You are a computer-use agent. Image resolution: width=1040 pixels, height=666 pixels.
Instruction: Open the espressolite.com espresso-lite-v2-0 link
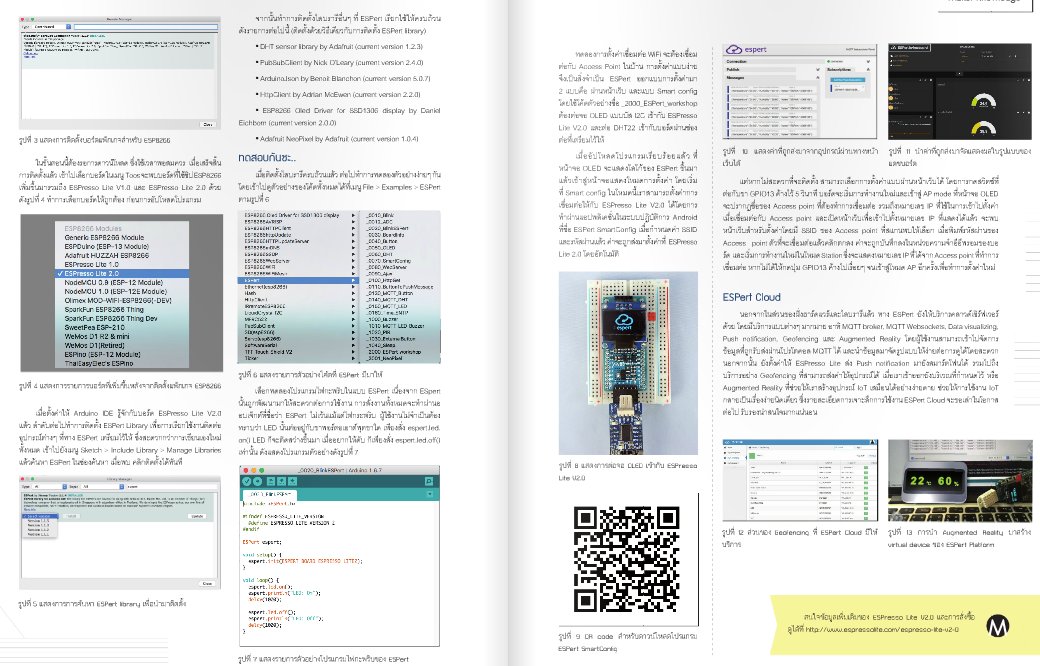point(881,630)
